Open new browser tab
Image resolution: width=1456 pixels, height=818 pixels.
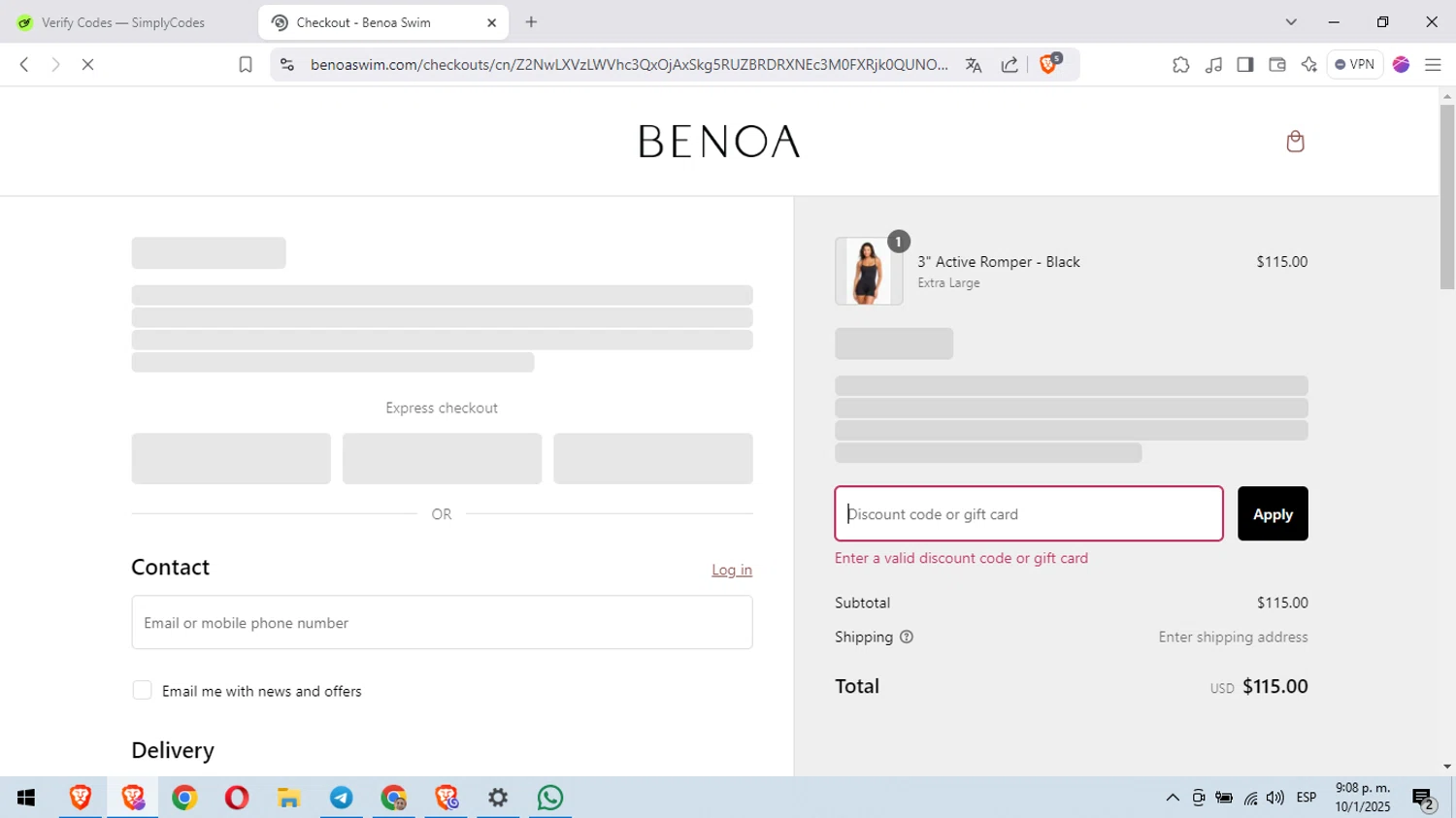[531, 22]
